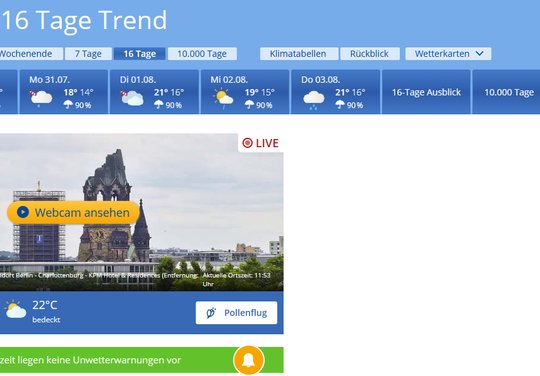Click Tuesday's 21° high temperature

(x=161, y=92)
